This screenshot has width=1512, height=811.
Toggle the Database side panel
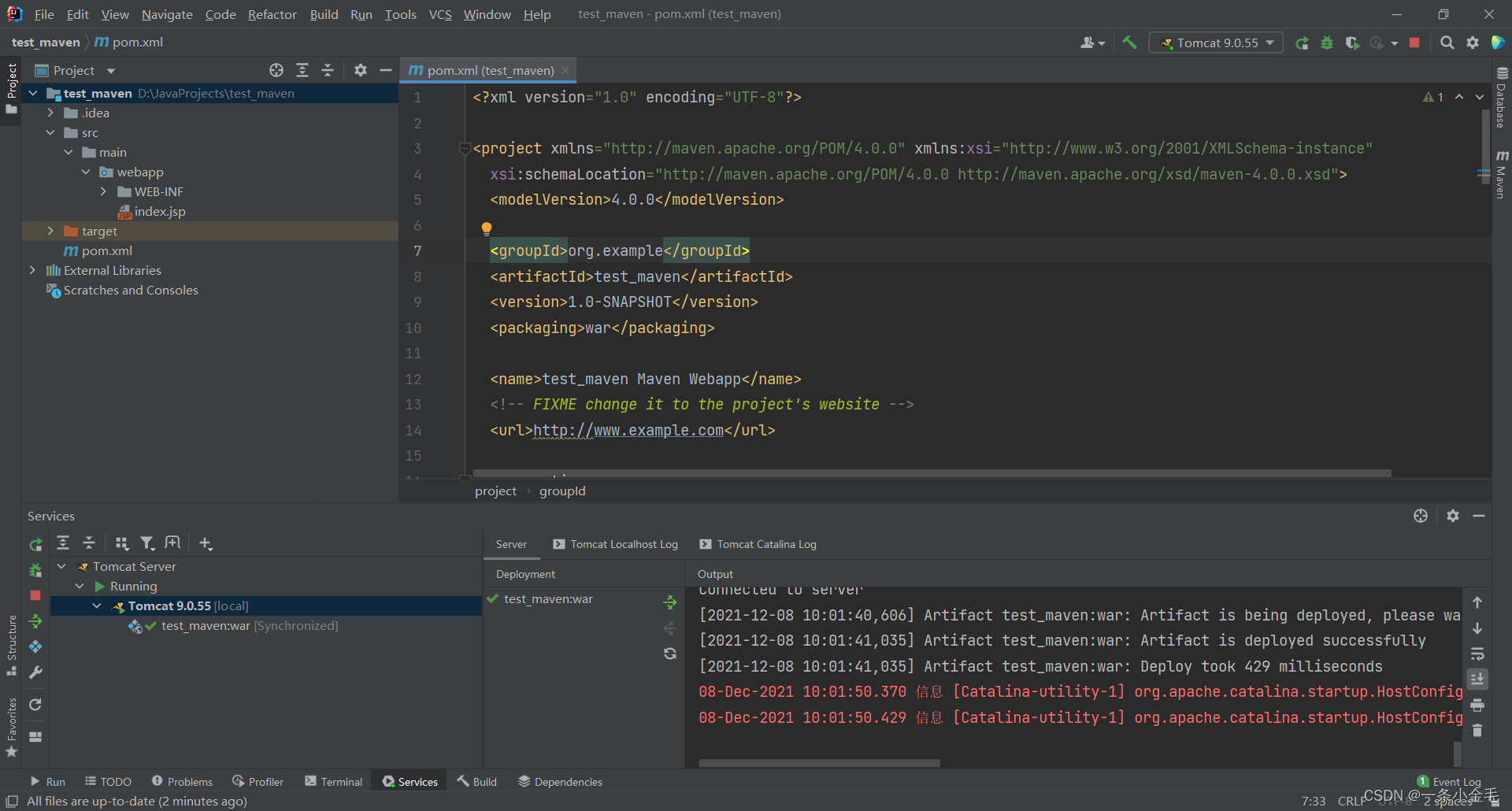point(1501,98)
